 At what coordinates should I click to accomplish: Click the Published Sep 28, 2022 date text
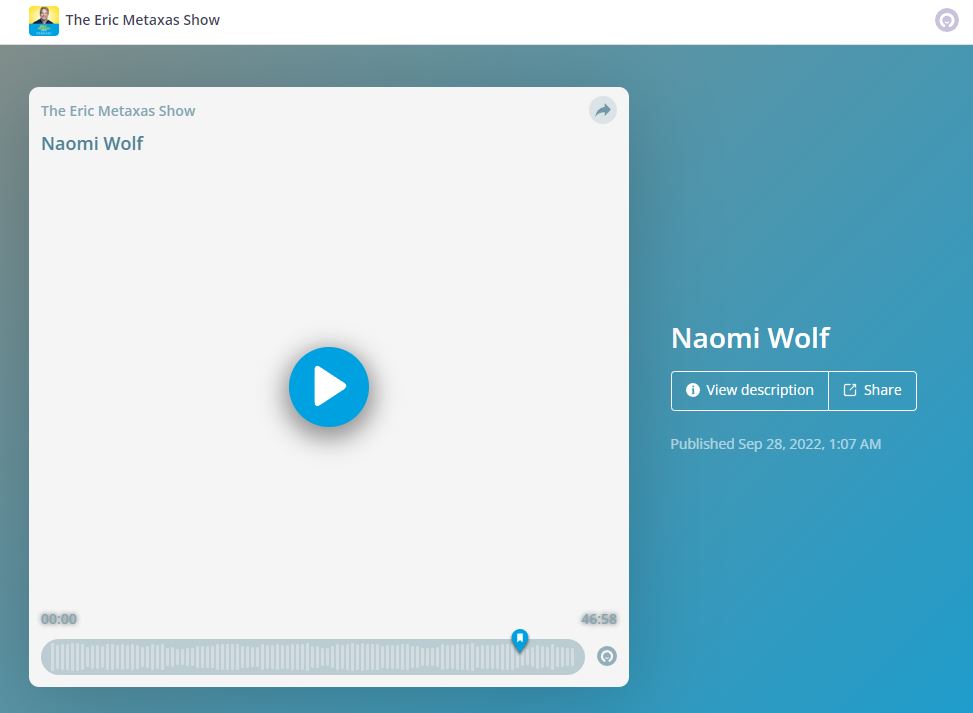pyautogui.click(x=775, y=444)
